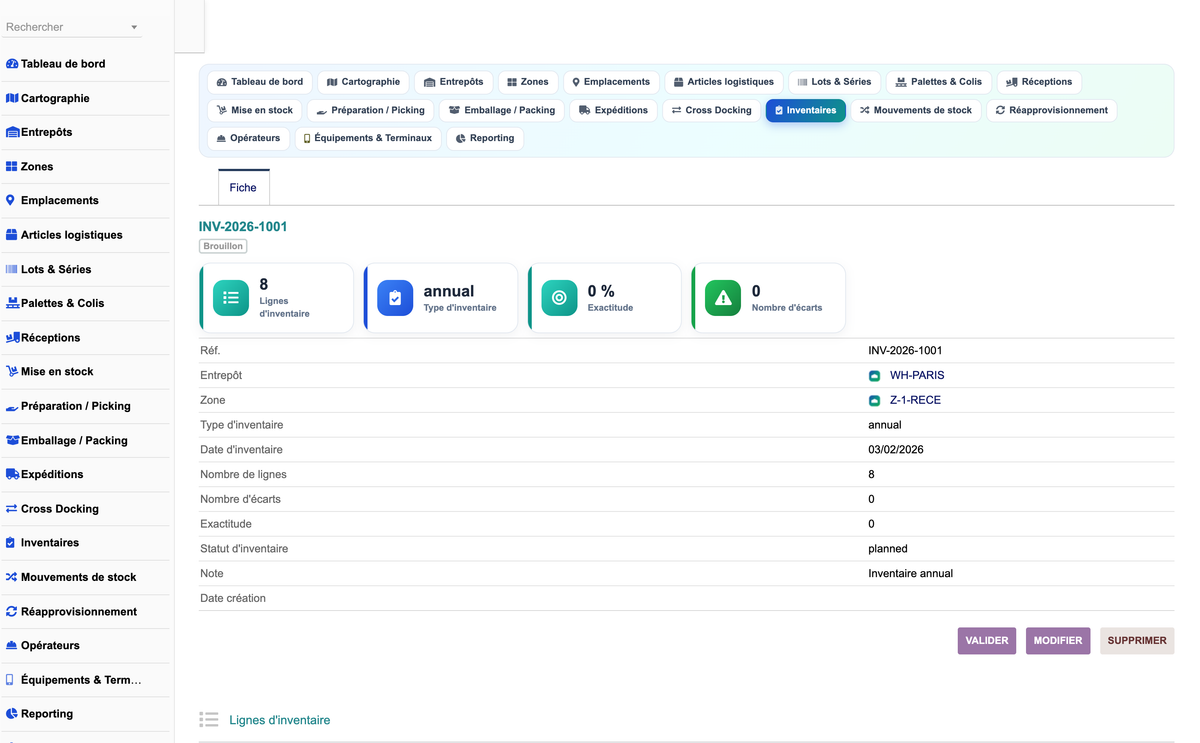Click the Mise en stock dolly icon in sidebar

(12, 371)
